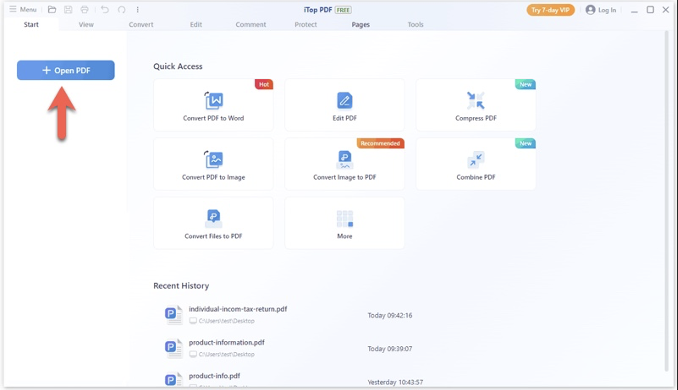This screenshot has height=390, width=678.
Task: Open the hamburger Menu
Action: (x=23, y=10)
